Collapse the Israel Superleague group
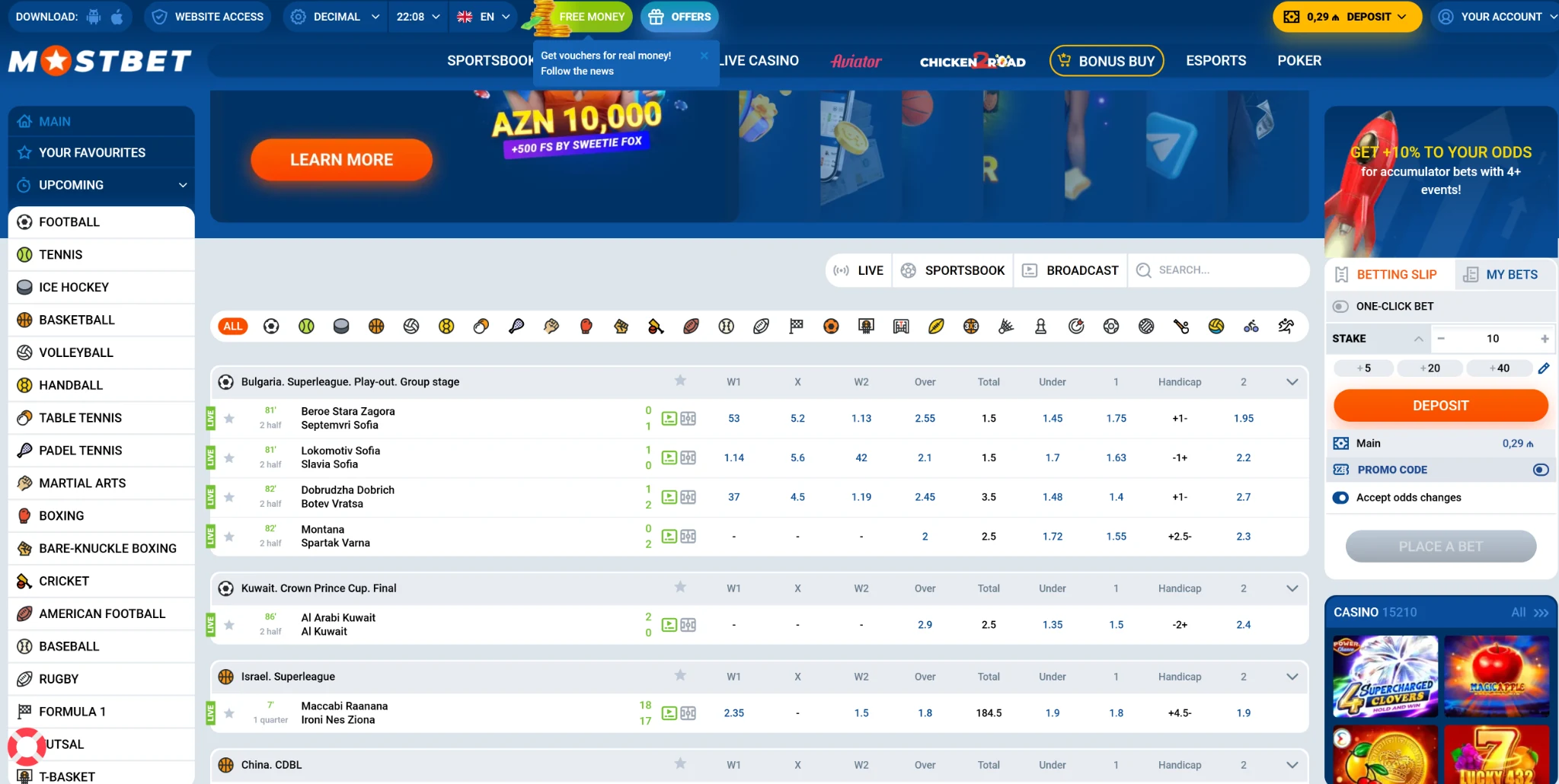Viewport: 1559px width, 784px height. click(x=1292, y=677)
